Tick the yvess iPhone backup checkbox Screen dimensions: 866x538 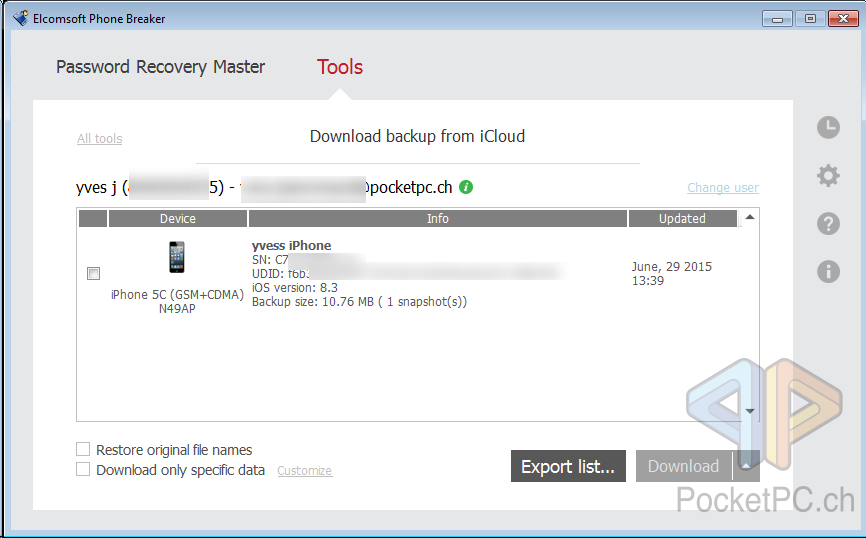(x=93, y=273)
